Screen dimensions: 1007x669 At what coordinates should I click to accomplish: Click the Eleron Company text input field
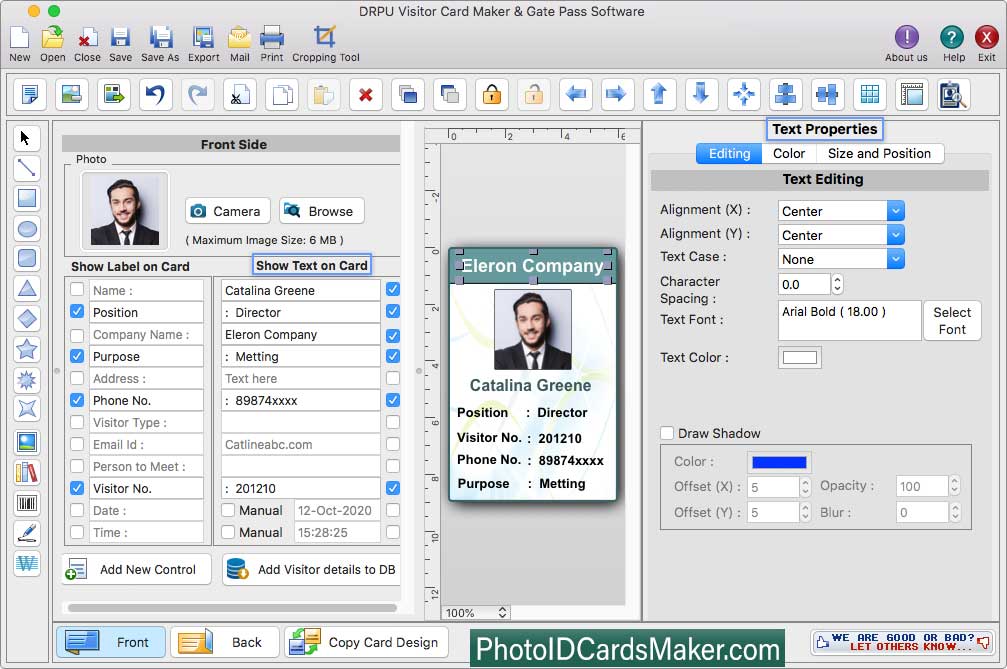tap(301, 334)
